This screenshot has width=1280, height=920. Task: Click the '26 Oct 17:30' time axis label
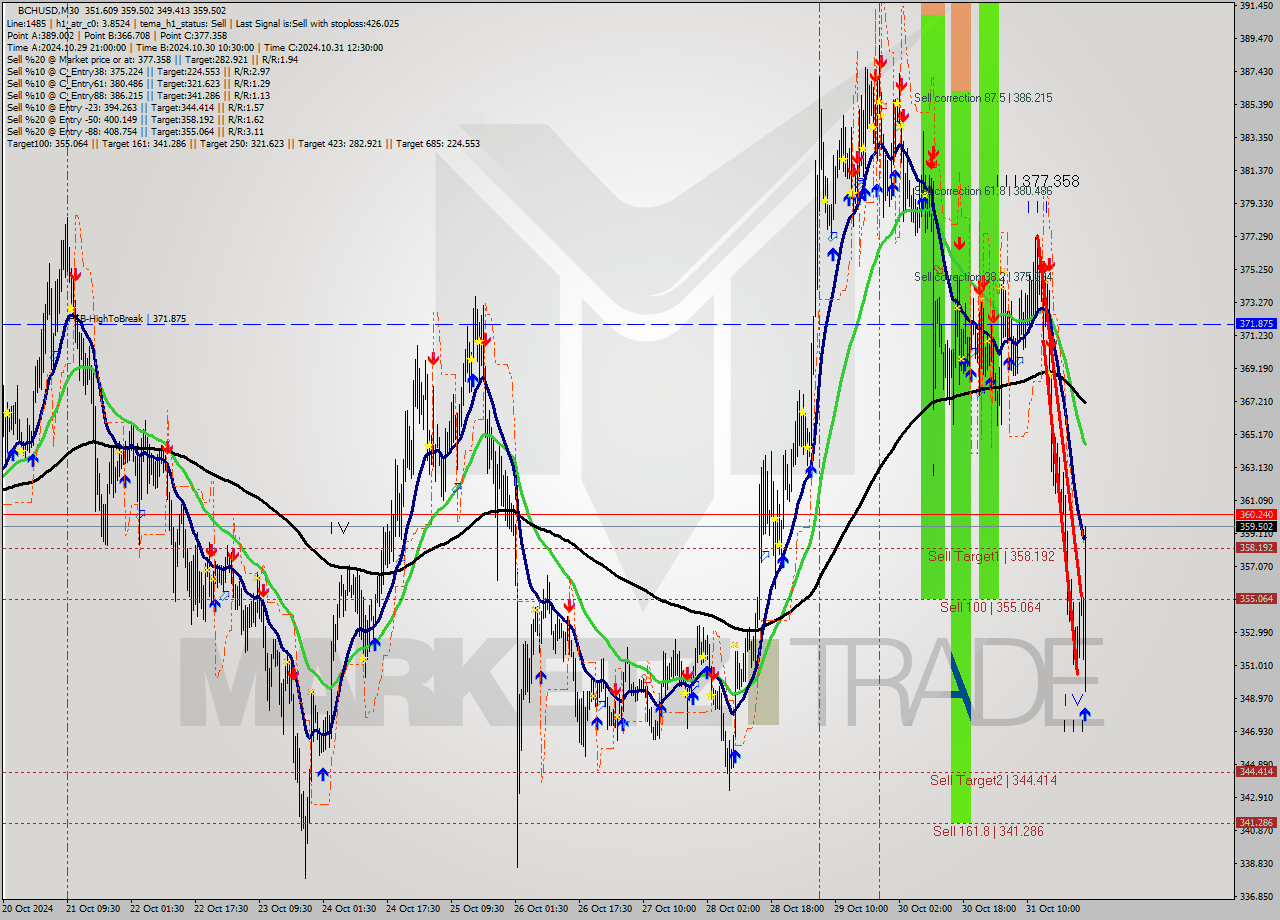[x=605, y=909]
